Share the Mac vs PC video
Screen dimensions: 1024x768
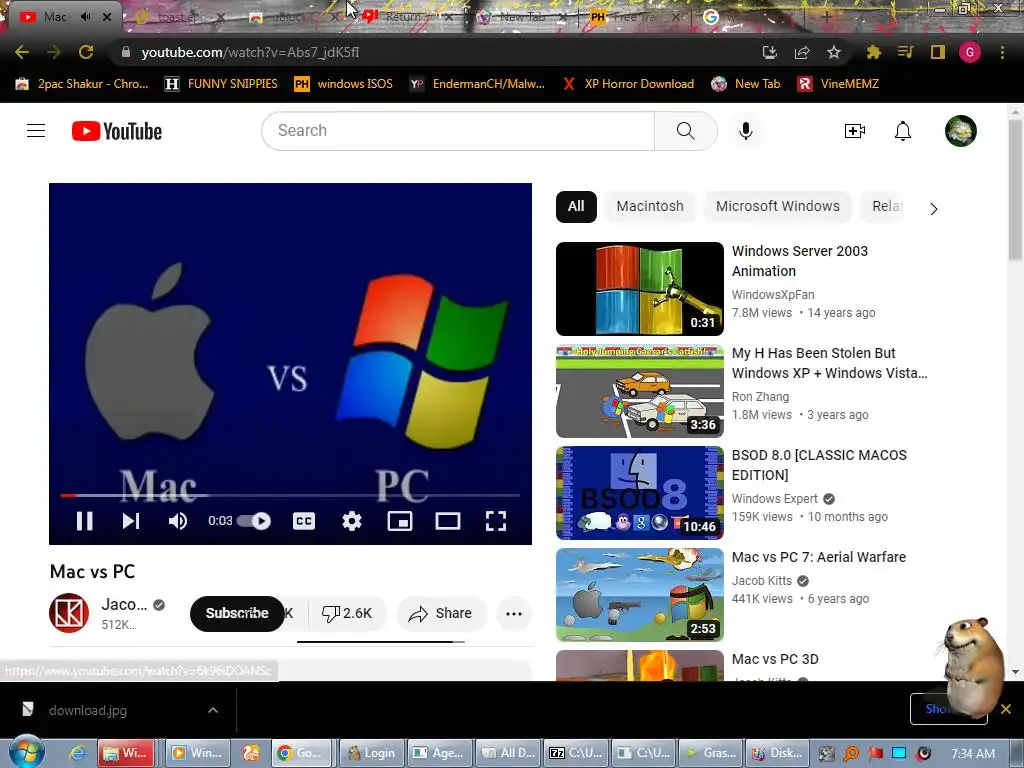coord(440,613)
